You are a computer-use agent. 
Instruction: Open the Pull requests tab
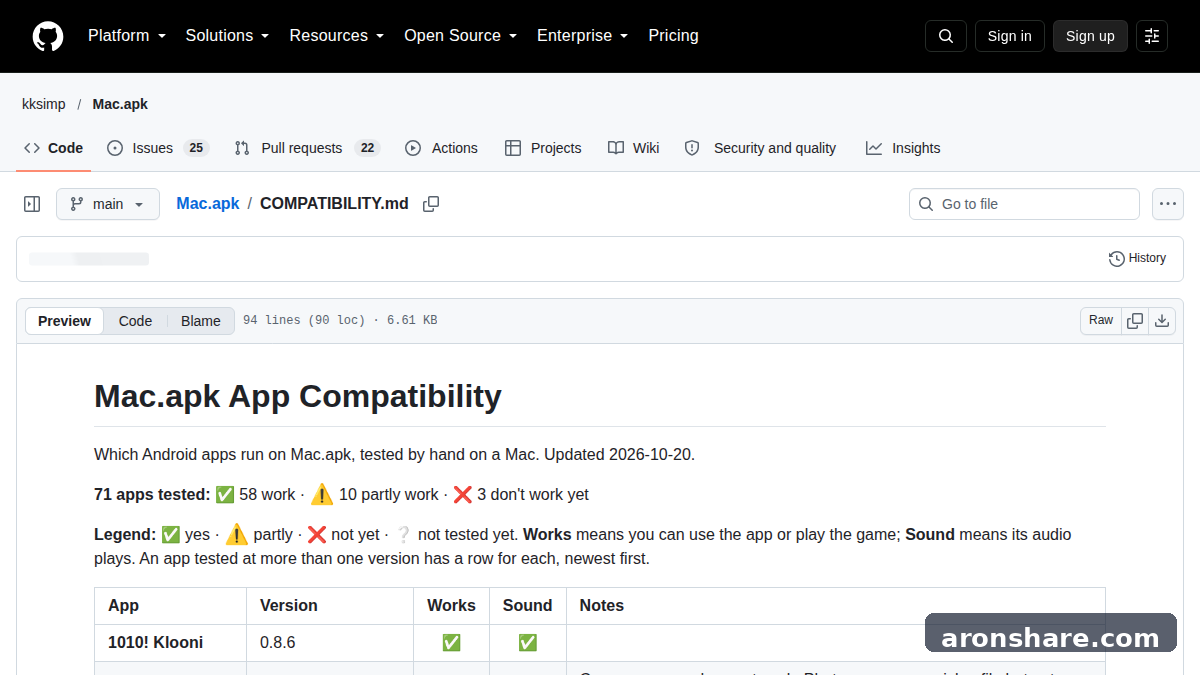306,148
